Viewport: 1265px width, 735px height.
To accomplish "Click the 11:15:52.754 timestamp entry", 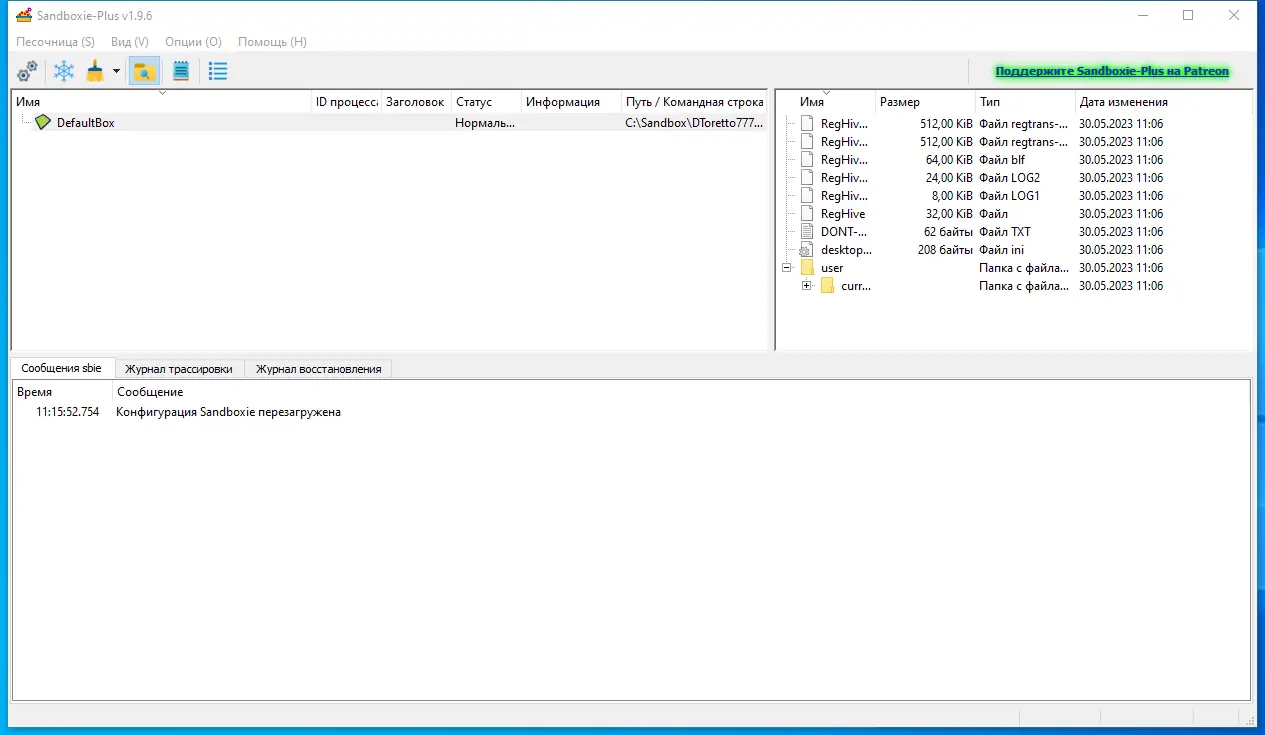I will (68, 412).
